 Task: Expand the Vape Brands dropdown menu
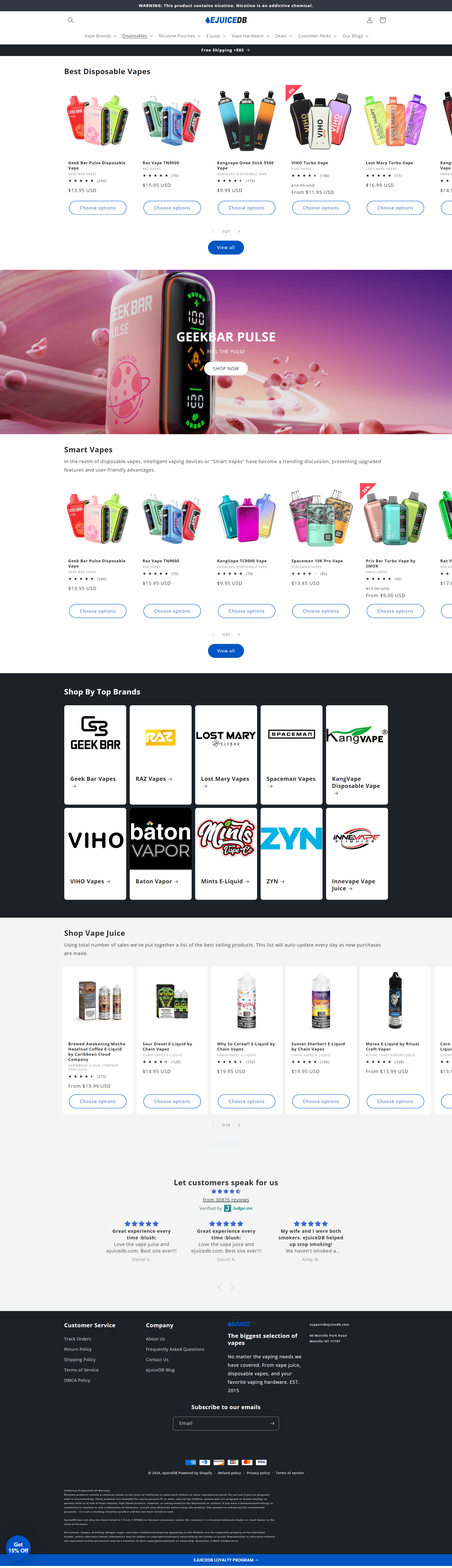click(100, 36)
